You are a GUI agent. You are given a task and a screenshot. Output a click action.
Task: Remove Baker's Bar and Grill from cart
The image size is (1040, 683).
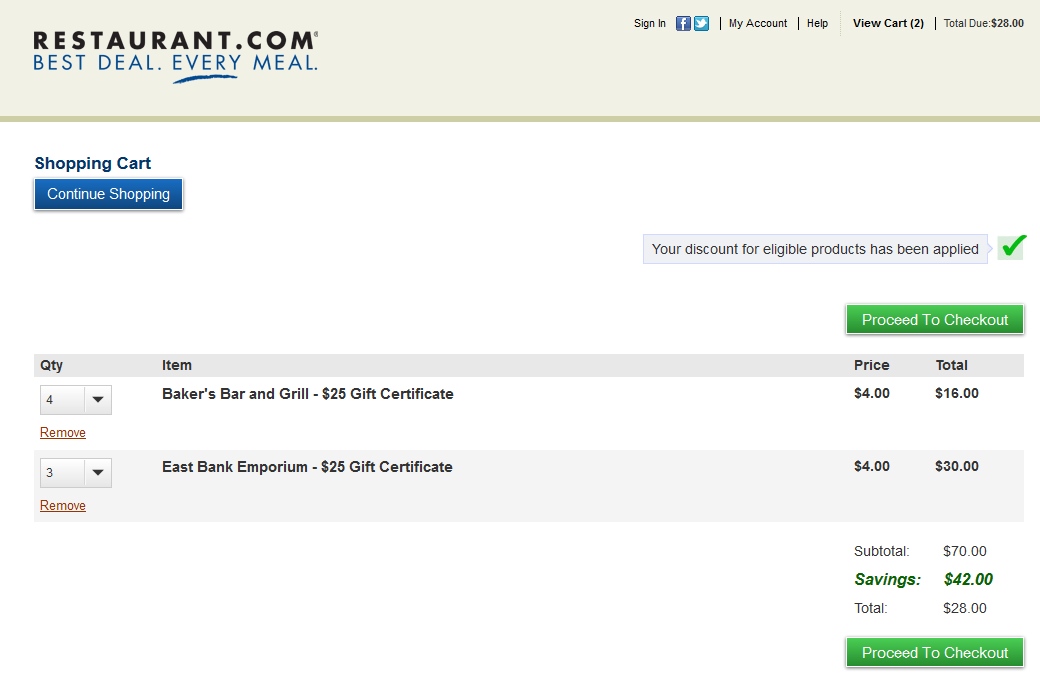pyautogui.click(x=63, y=433)
